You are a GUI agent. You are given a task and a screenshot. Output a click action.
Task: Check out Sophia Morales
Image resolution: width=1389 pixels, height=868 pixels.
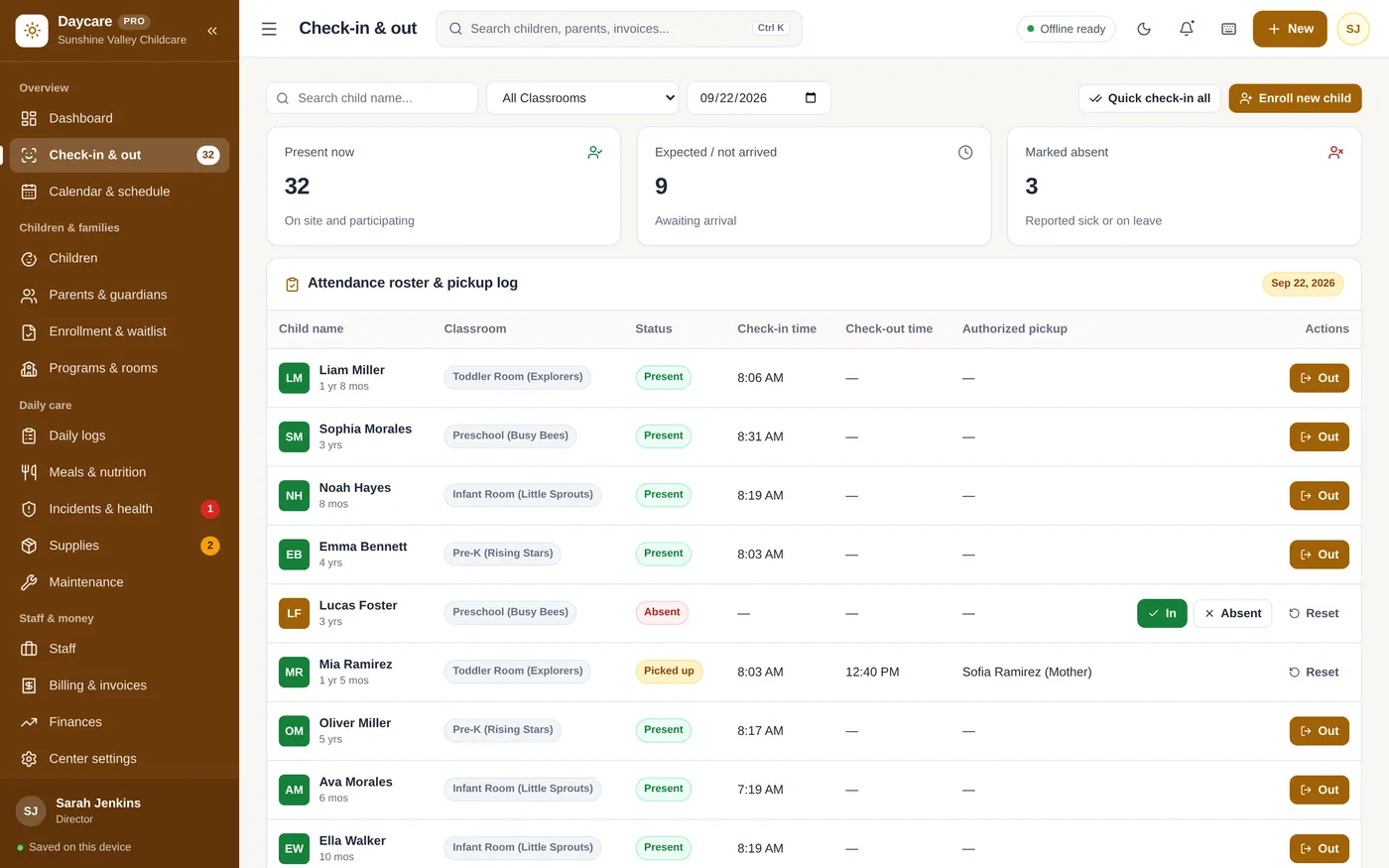(x=1319, y=436)
